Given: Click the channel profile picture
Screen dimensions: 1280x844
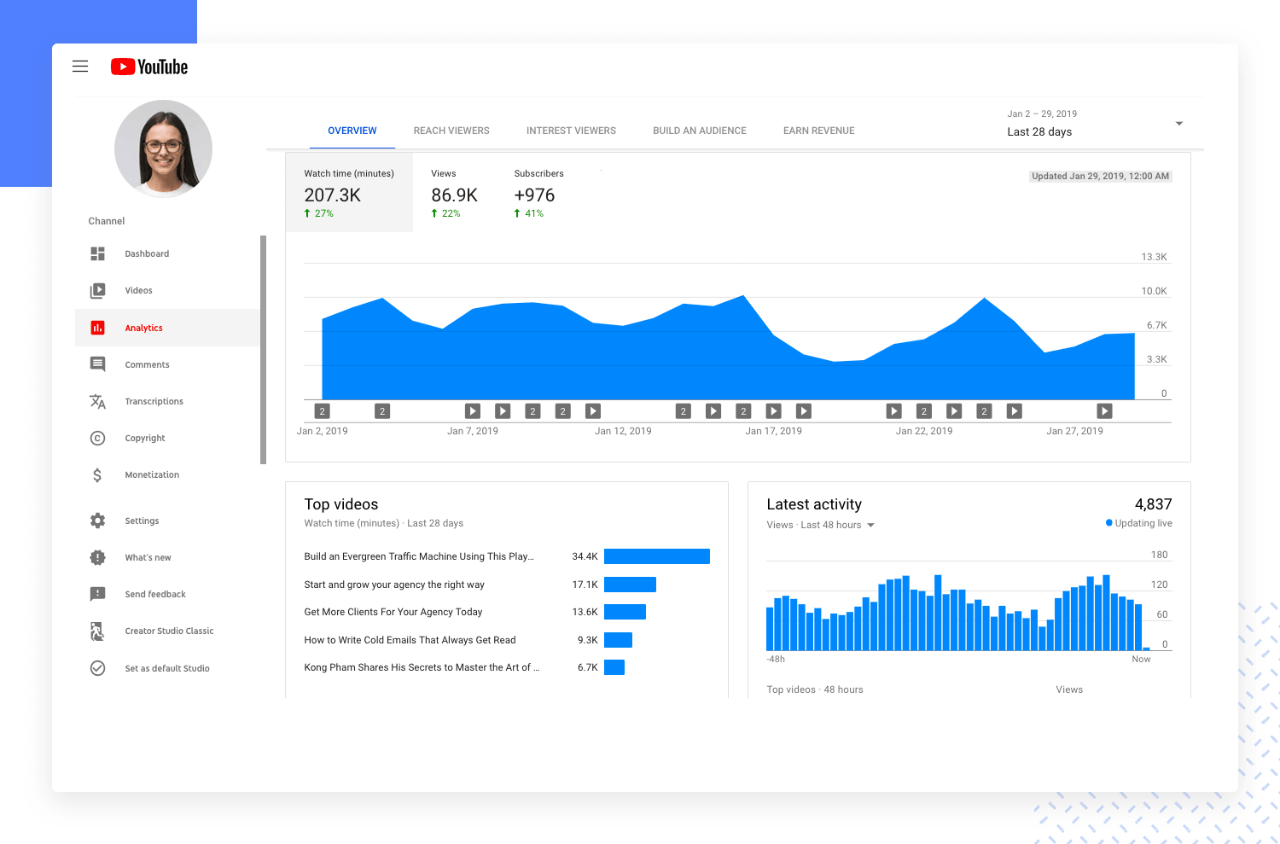Looking at the screenshot, I should (x=163, y=149).
